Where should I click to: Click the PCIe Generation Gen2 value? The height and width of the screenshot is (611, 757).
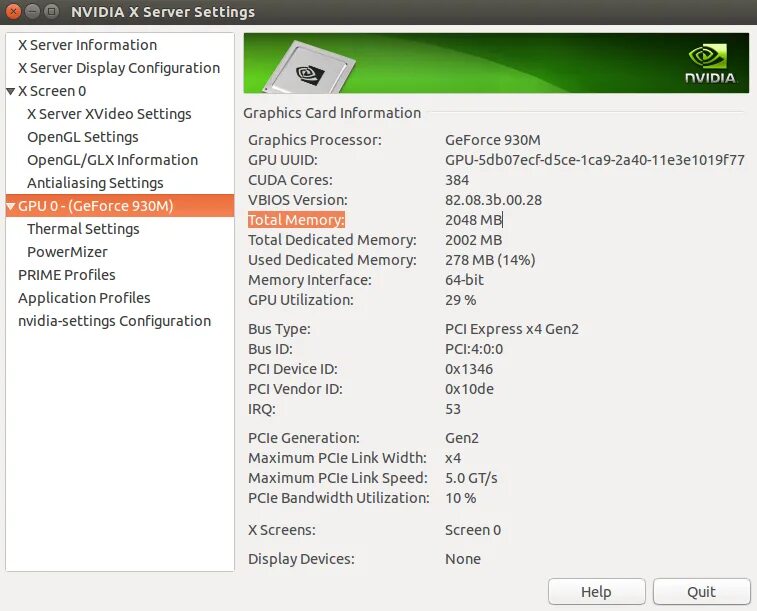point(462,438)
